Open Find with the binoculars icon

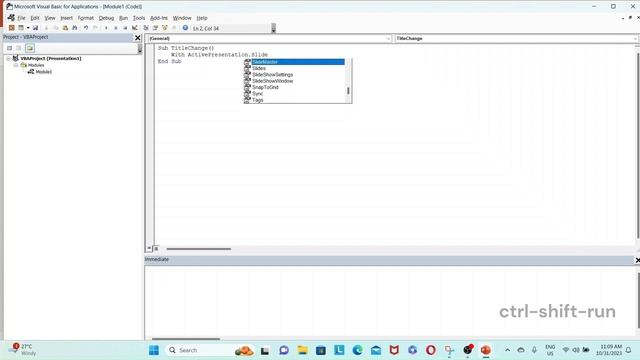75,28
